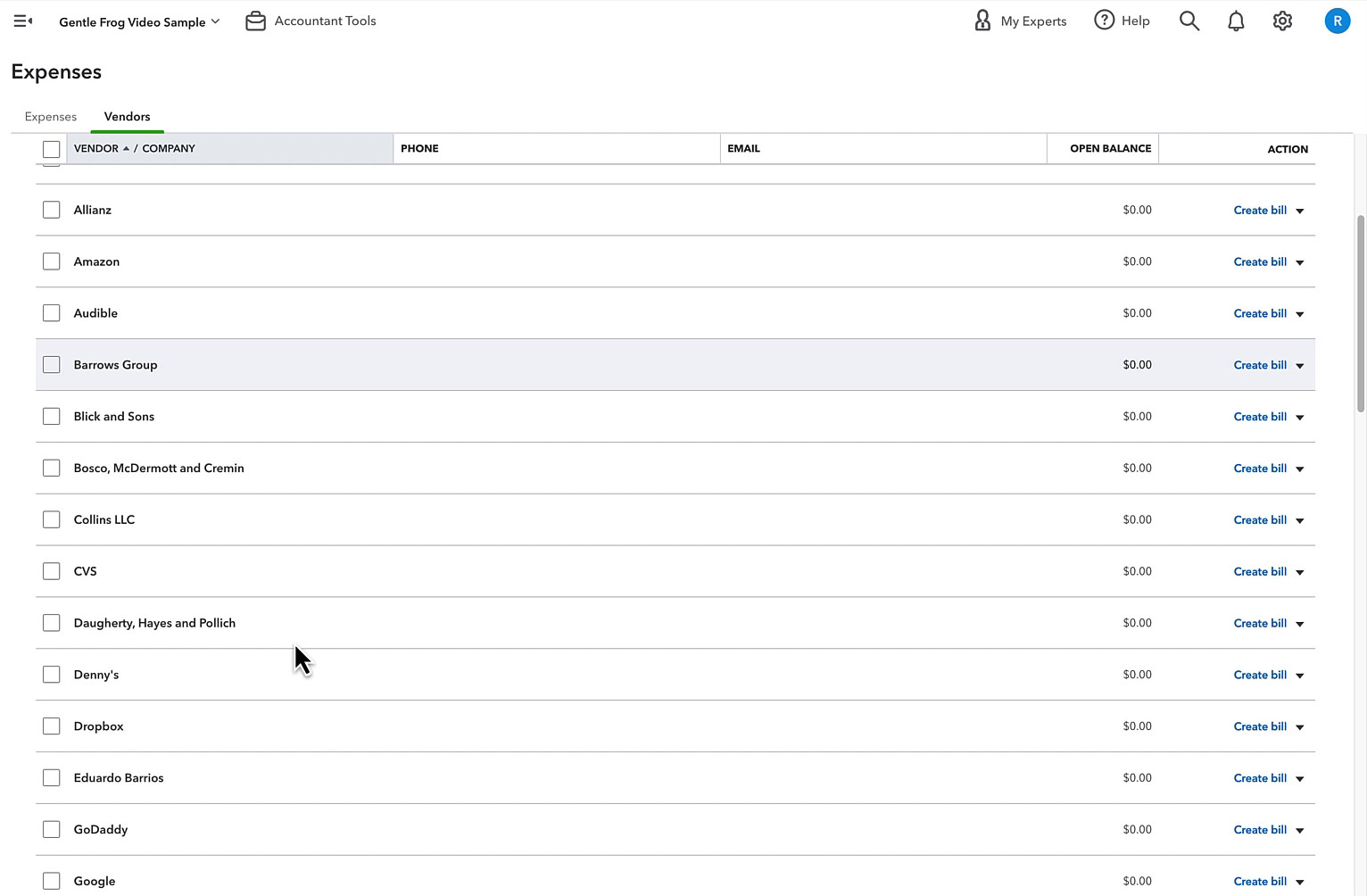Check the Blick and Sons checkbox
The height and width of the screenshot is (896, 1367).
point(52,417)
